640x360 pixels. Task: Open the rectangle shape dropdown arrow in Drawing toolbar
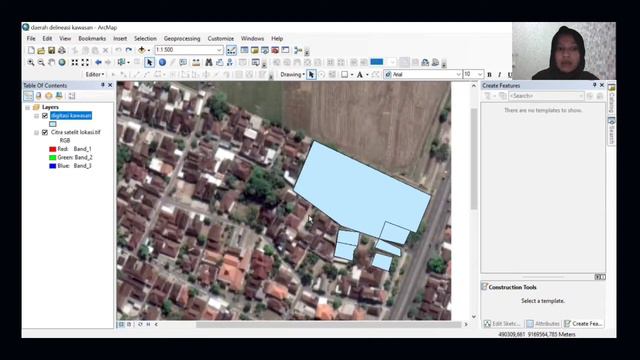[351, 75]
